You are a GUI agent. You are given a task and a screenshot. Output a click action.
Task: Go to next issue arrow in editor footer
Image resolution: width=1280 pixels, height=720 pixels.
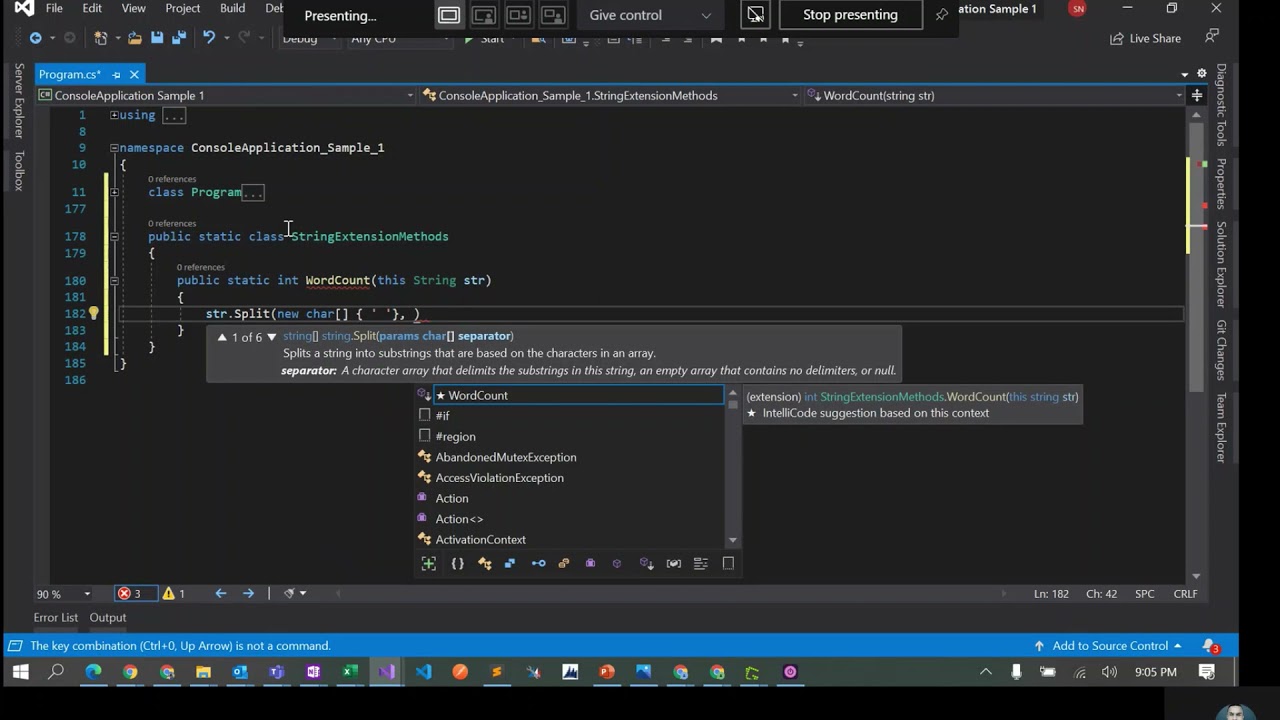click(248, 593)
